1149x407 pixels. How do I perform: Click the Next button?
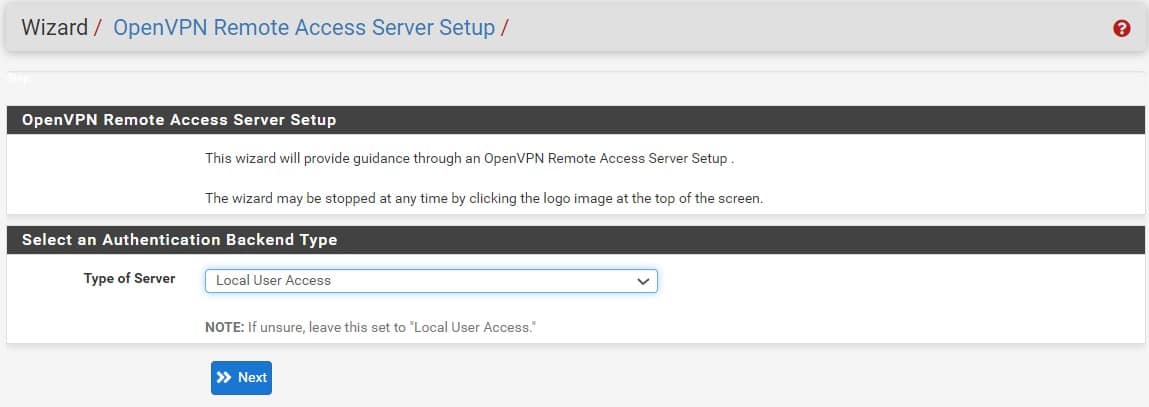point(241,378)
